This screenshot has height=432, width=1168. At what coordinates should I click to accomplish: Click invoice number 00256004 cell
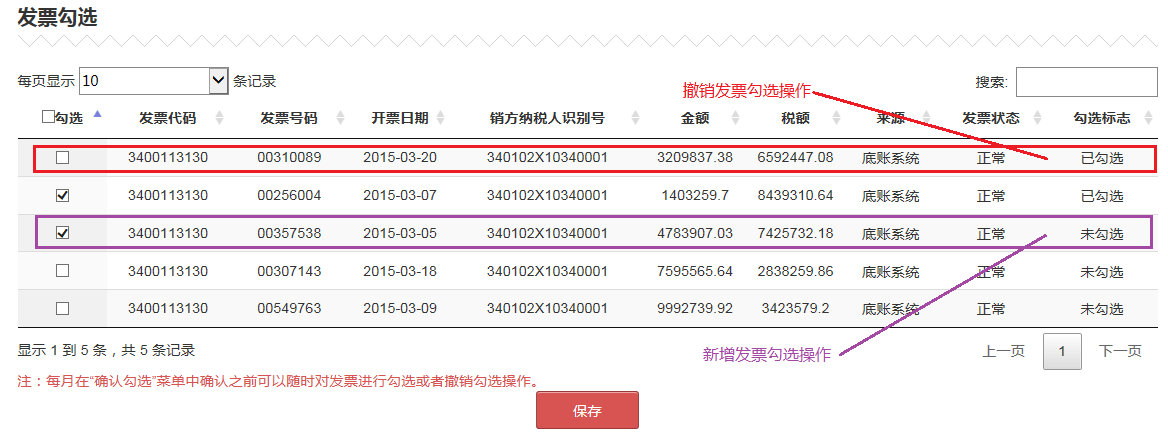click(289, 196)
